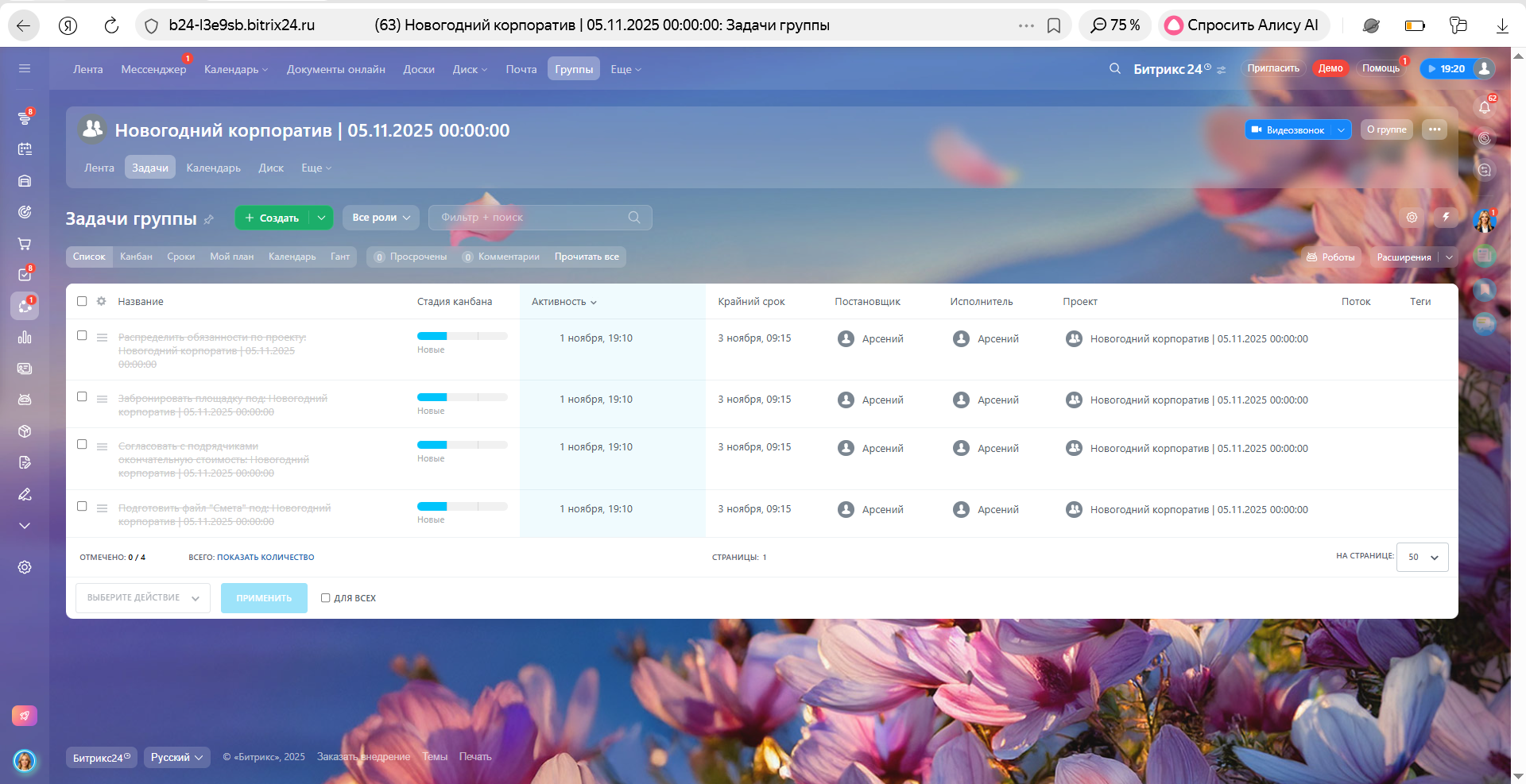This screenshot has width=1526, height=784.
Task: Click the lightning bolt icon above the task list
Action: (x=1446, y=217)
